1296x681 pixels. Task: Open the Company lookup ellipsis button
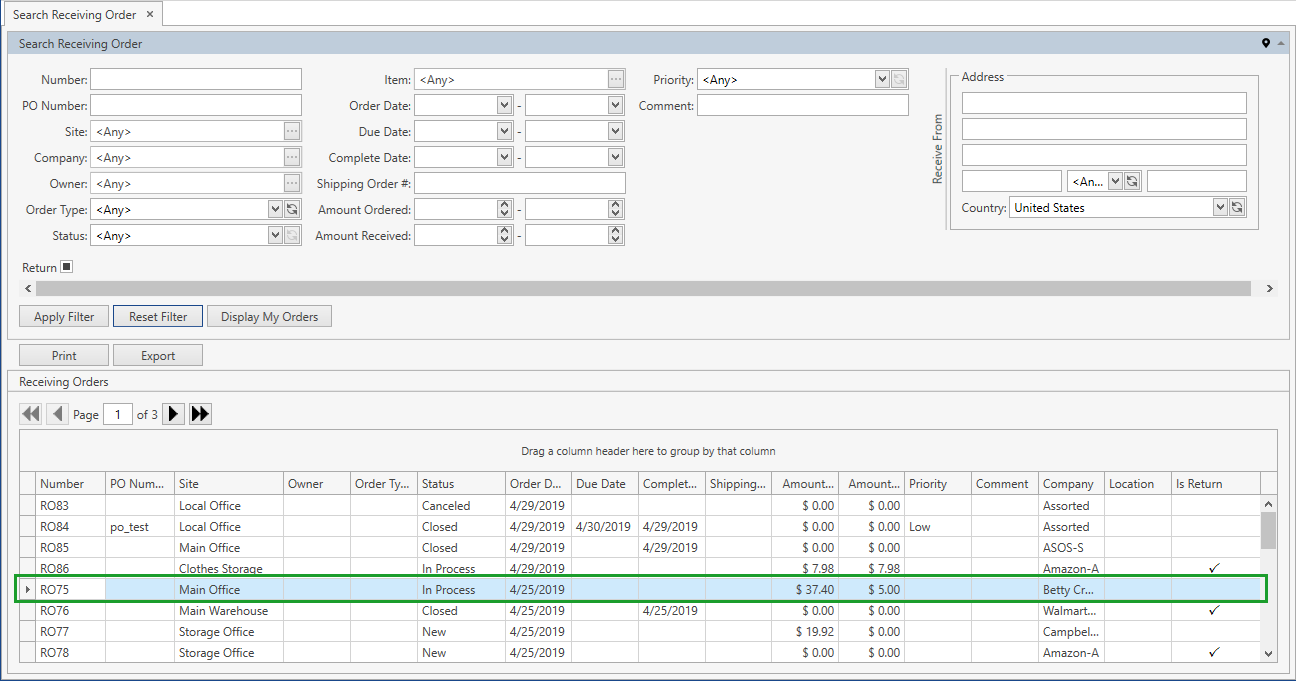point(293,157)
